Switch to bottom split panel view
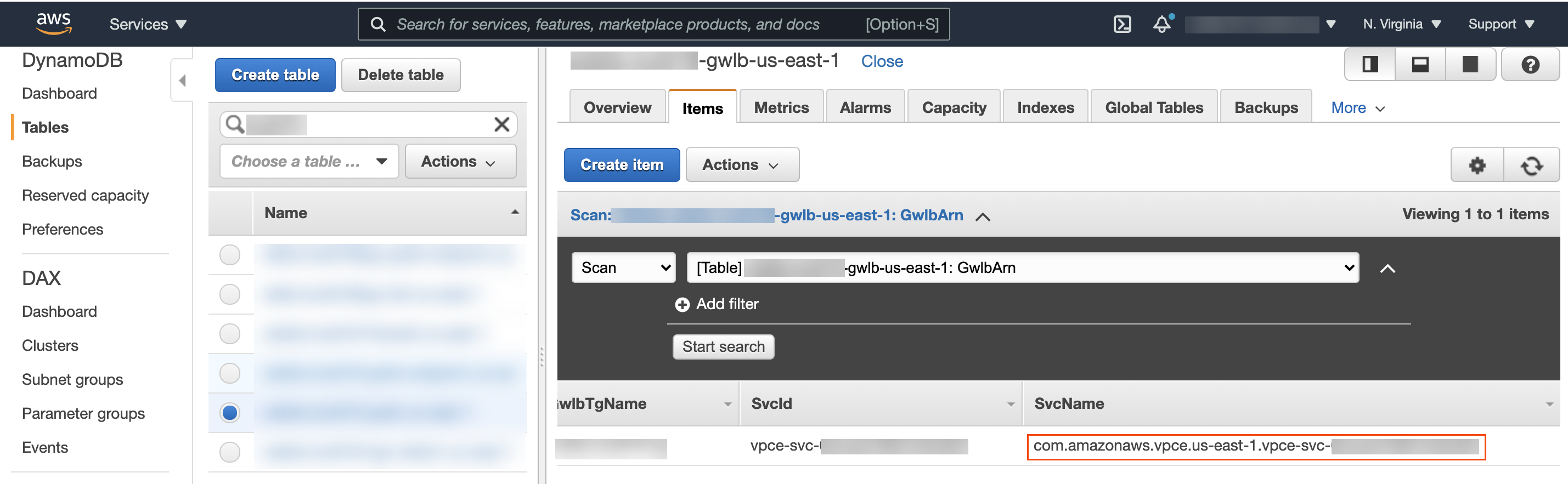The width and height of the screenshot is (1568, 484). click(x=1420, y=65)
